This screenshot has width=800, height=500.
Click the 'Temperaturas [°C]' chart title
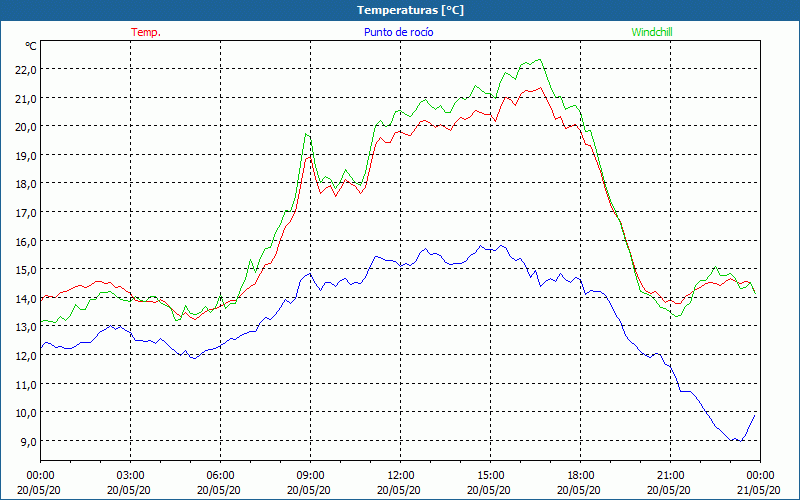point(410,10)
